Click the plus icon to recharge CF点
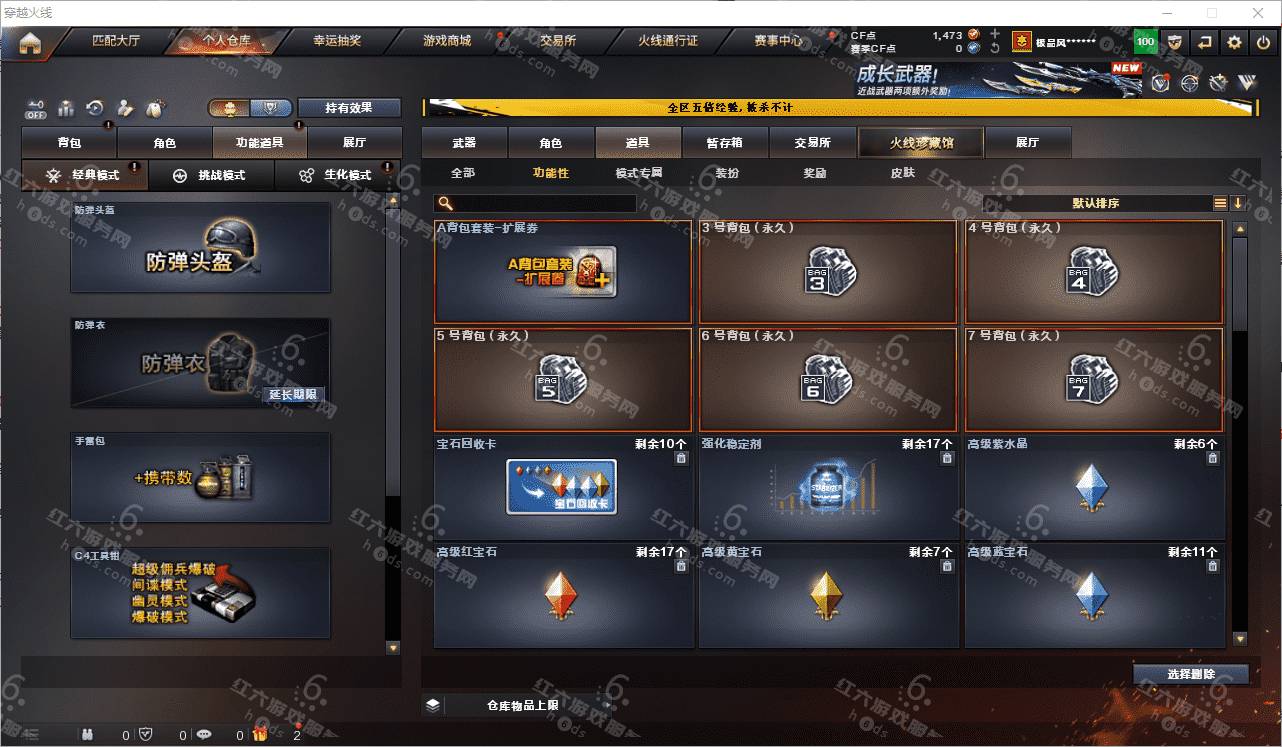 click(994, 34)
